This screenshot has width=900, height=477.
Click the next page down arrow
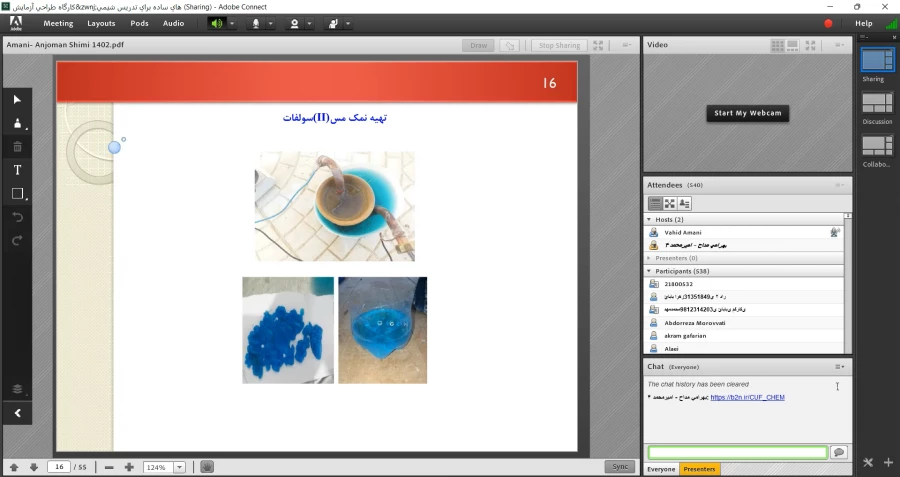(x=34, y=467)
